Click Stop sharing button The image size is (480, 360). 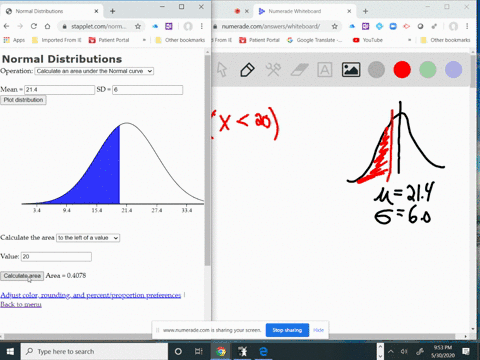click(287, 330)
